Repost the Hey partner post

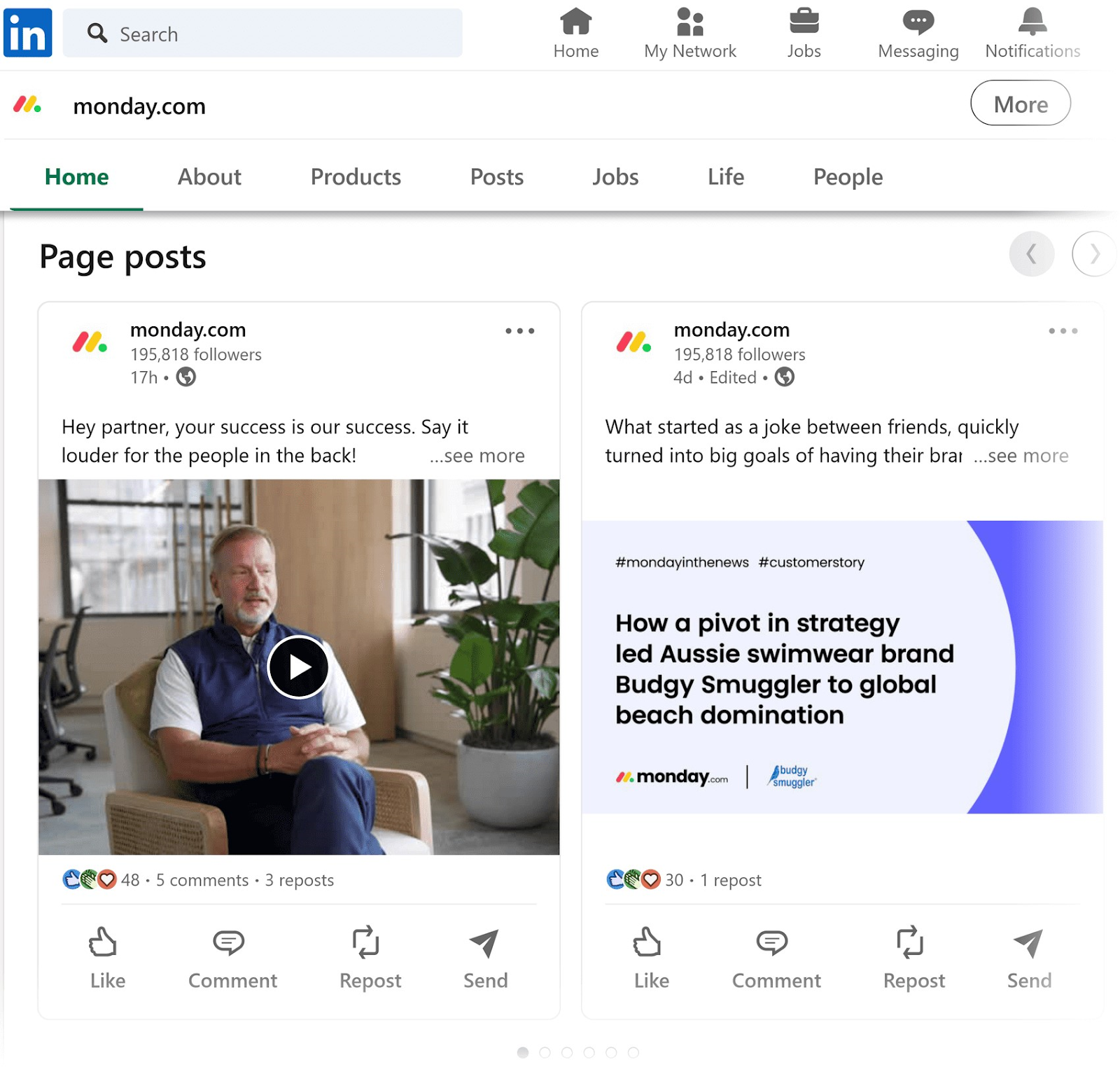pyautogui.click(x=370, y=958)
